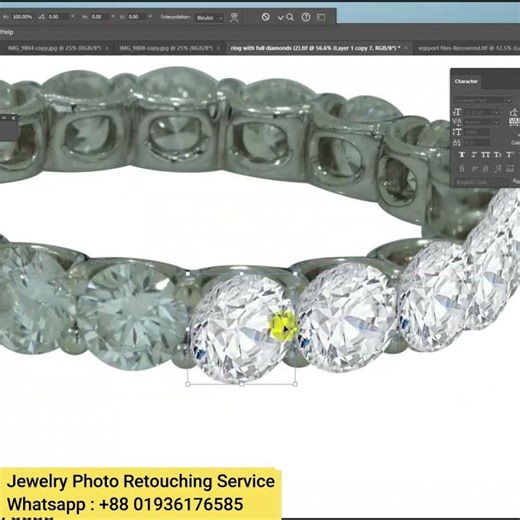Open the workspace layout icon in options bar
520x520 pixels.
coord(321,17)
